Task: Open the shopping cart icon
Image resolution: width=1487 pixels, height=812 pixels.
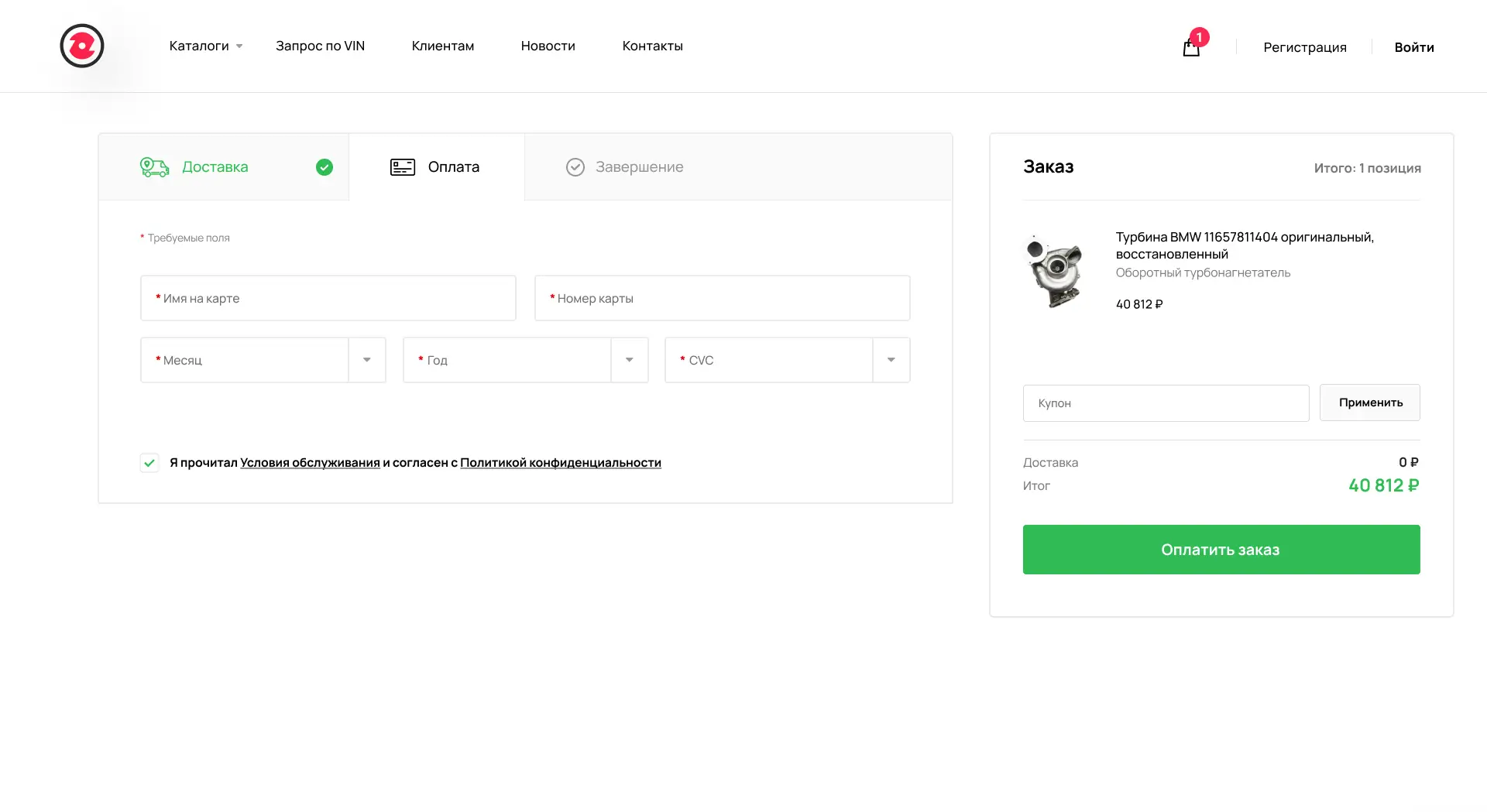Action: click(x=1191, y=48)
